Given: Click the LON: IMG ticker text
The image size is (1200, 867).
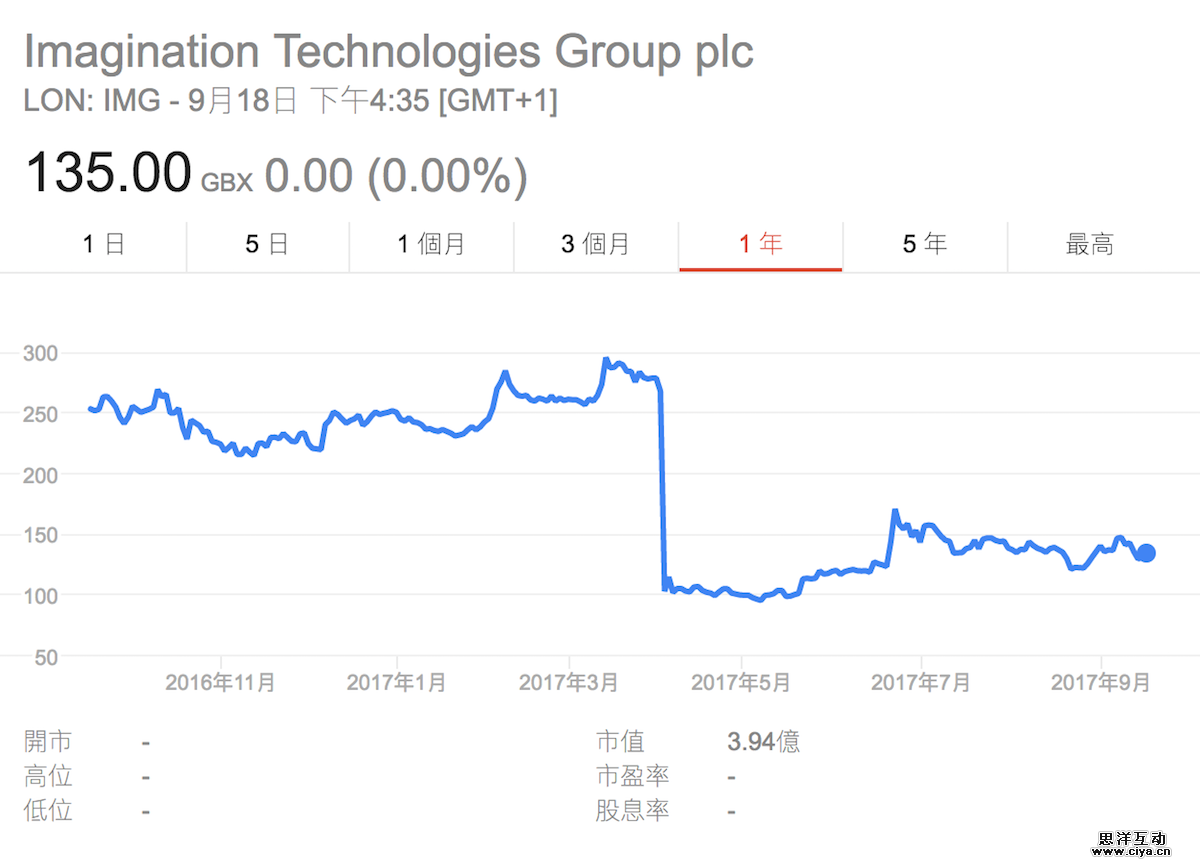Looking at the screenshot, I should click(x=91, y=102).
